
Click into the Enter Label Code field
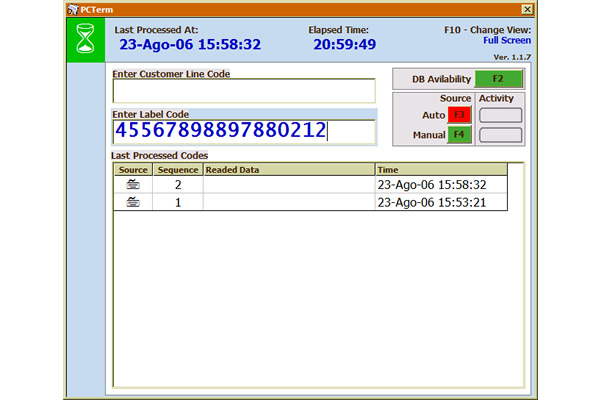coord(244,132)
